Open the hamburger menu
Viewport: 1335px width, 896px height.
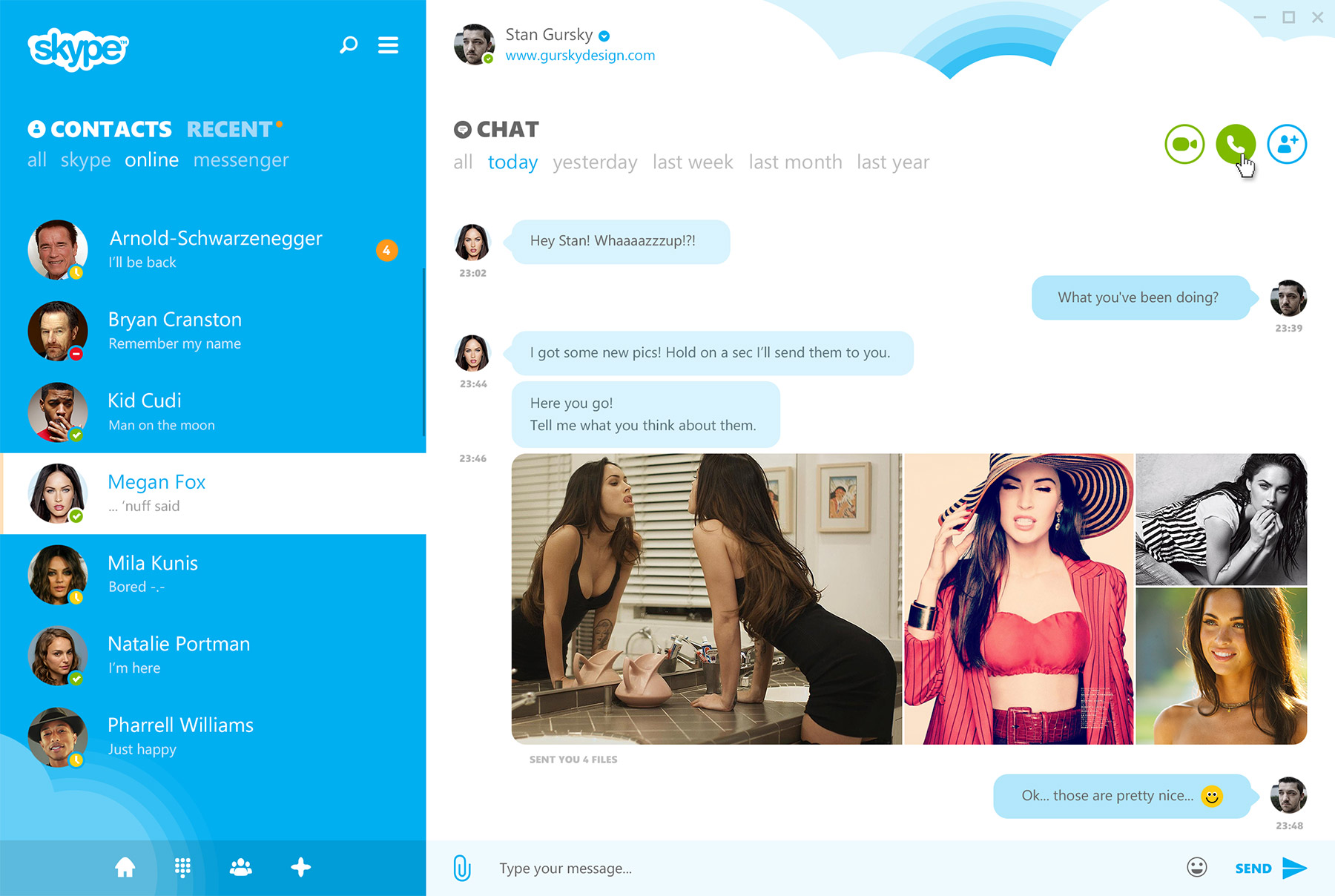pos(388,45)
